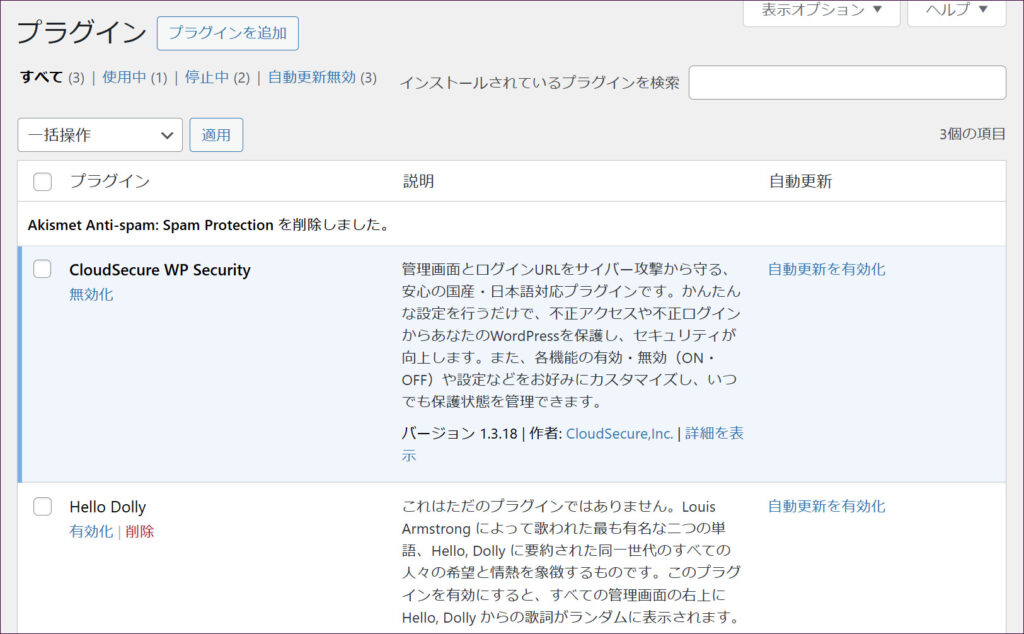This screenshot has height=634, width=1024.
Task: Click the plugin search input field
Action: click(x=847, y=83)
